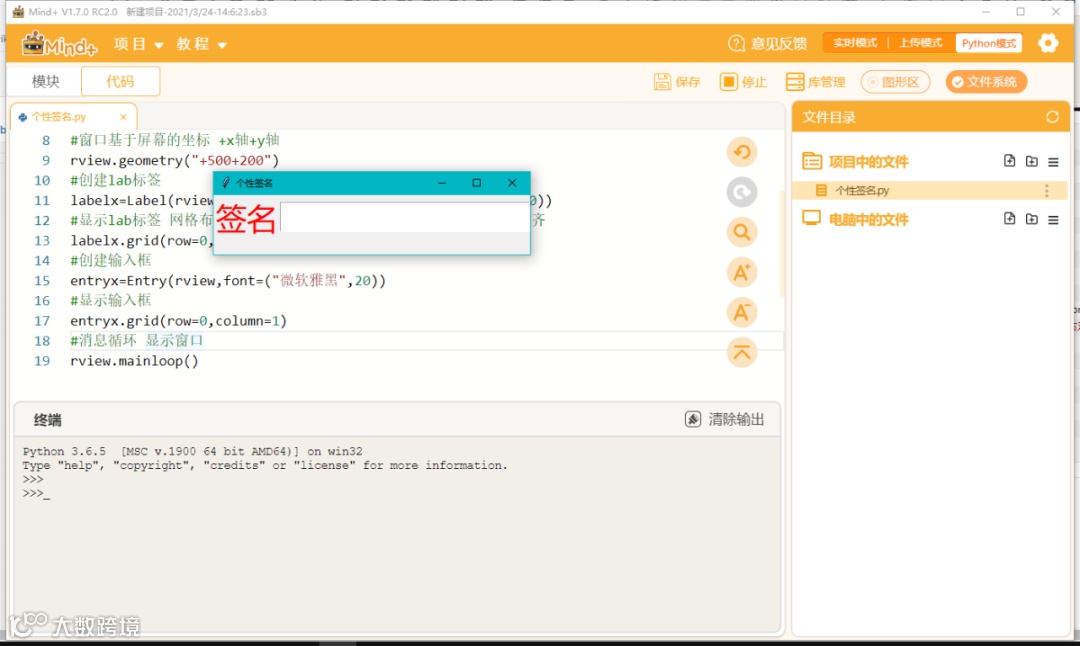Click the code editor vertical scrollbar

[x=782, y=244]
